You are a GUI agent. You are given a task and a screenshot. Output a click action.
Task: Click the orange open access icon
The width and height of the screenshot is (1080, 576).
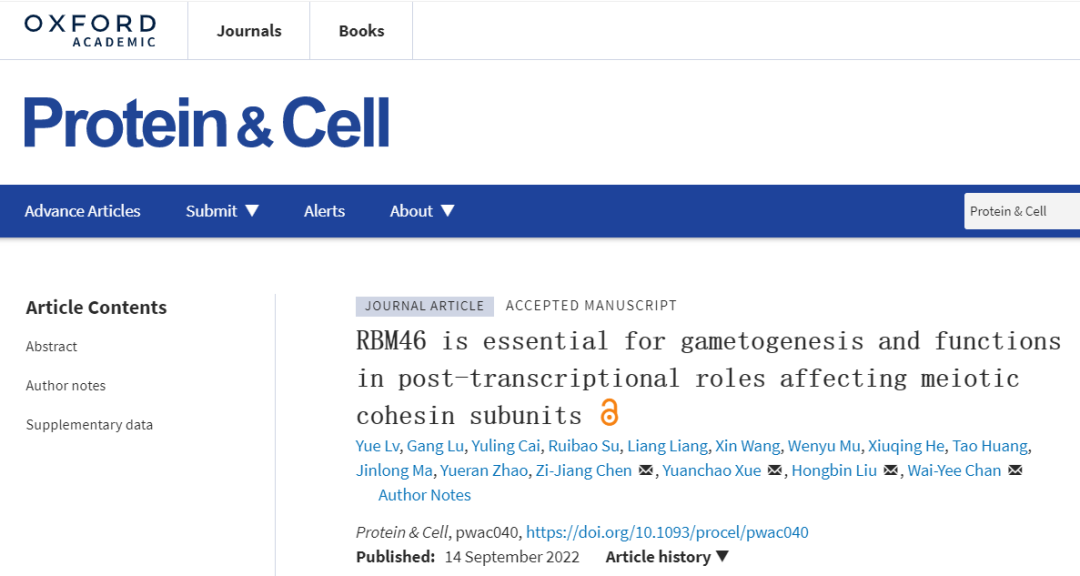point(609,412)
